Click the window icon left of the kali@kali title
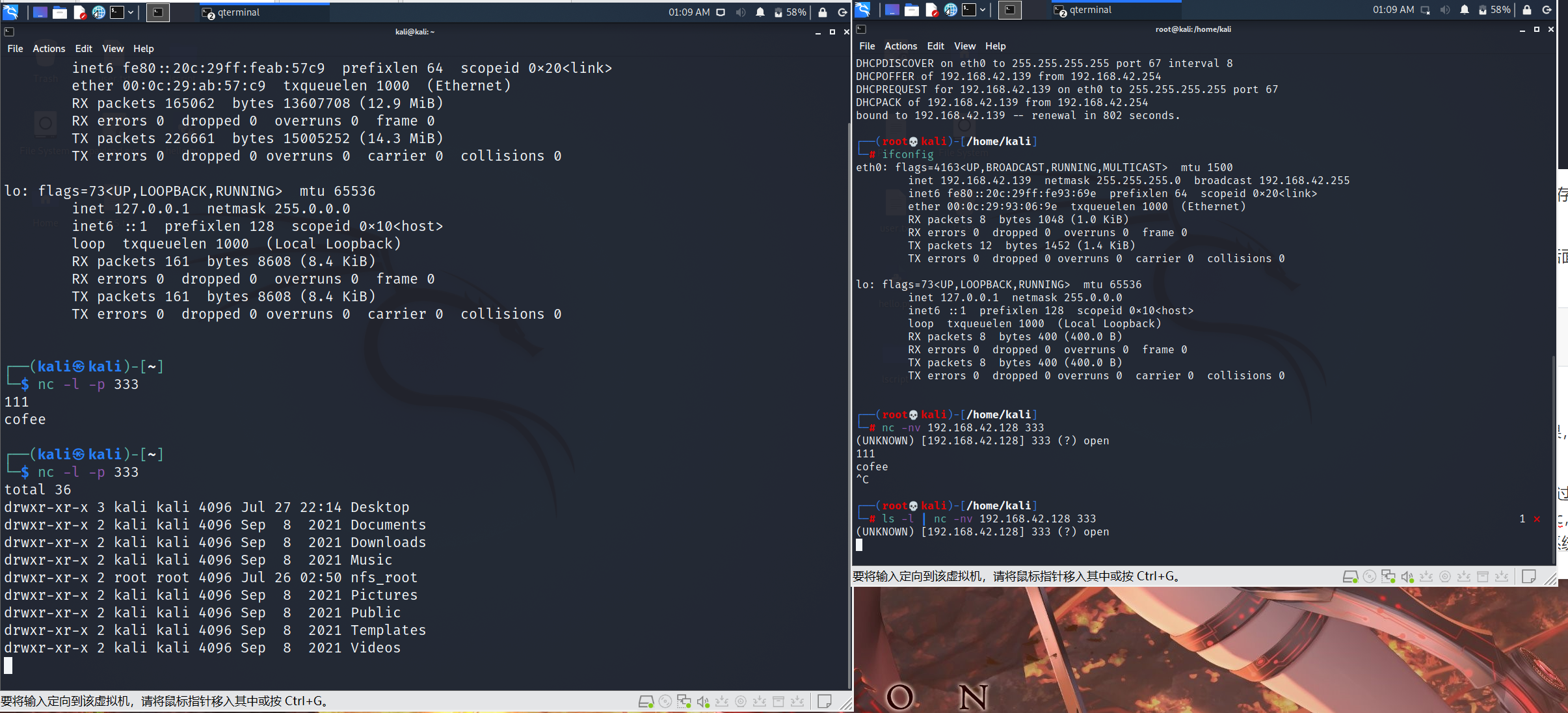 tap(9, 32)
